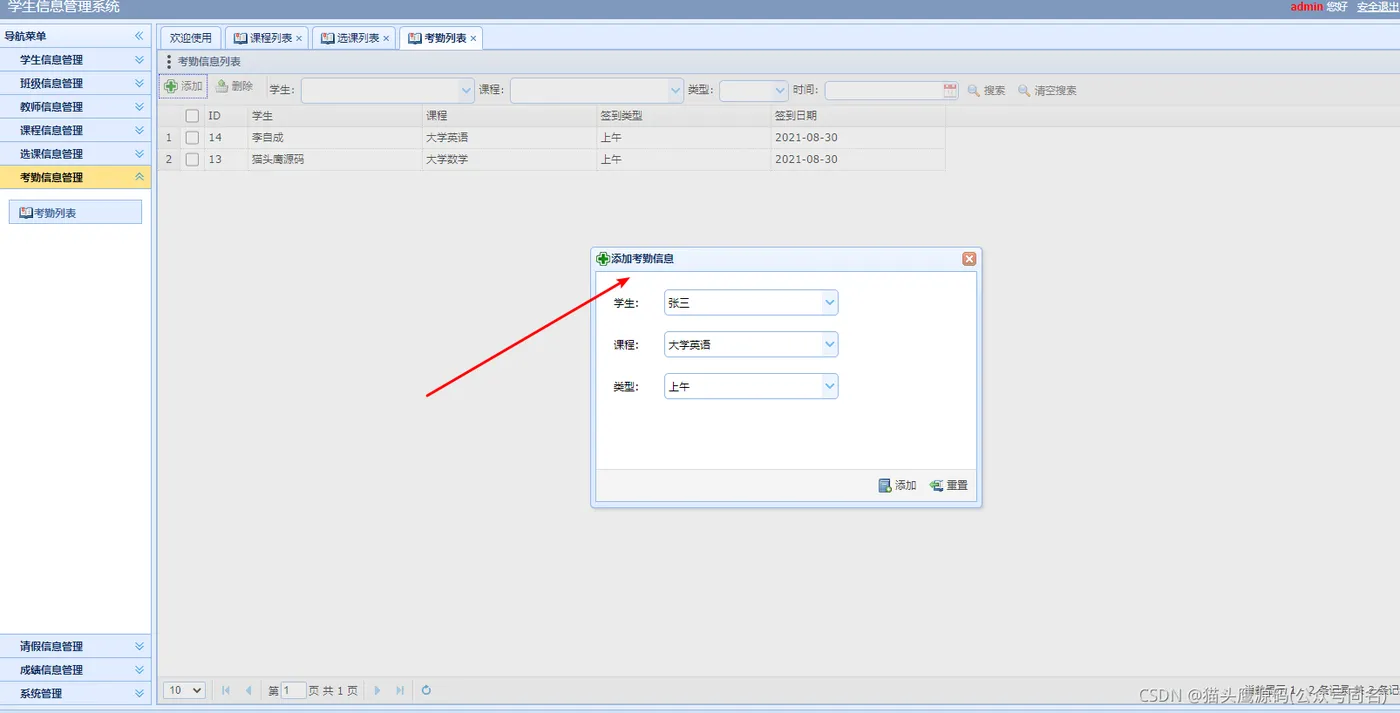Go to first page in pagination bar
This screenshot has width=1400, height=713.
point(226,690)
